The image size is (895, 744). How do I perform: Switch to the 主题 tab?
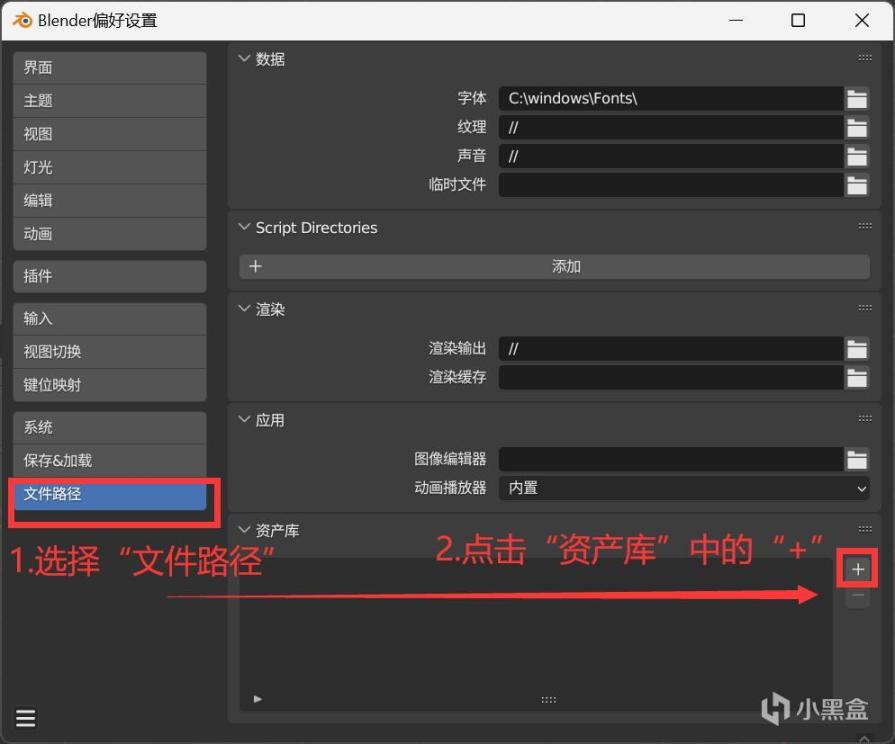click(110, 101)
